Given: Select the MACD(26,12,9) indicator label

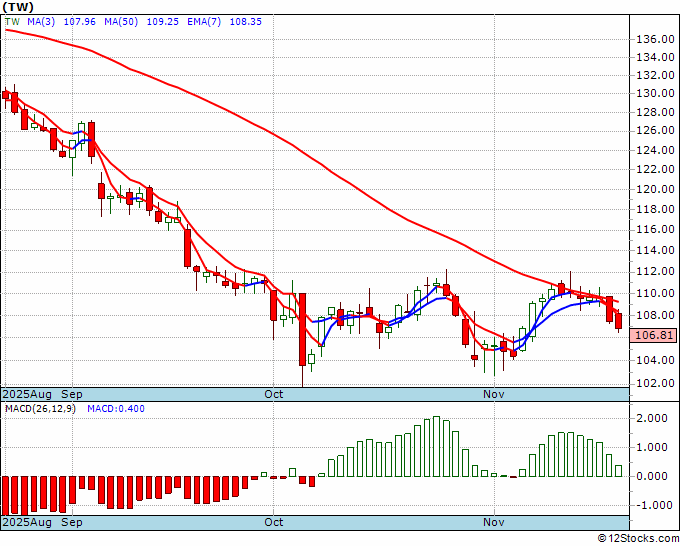Looking at the screenshot, I should pyautogui.click(x=40, y=409).
